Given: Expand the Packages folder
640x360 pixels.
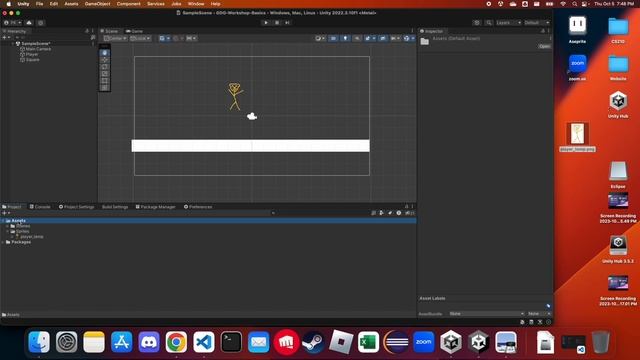Looking at the screenshot, I should [3, 242].
